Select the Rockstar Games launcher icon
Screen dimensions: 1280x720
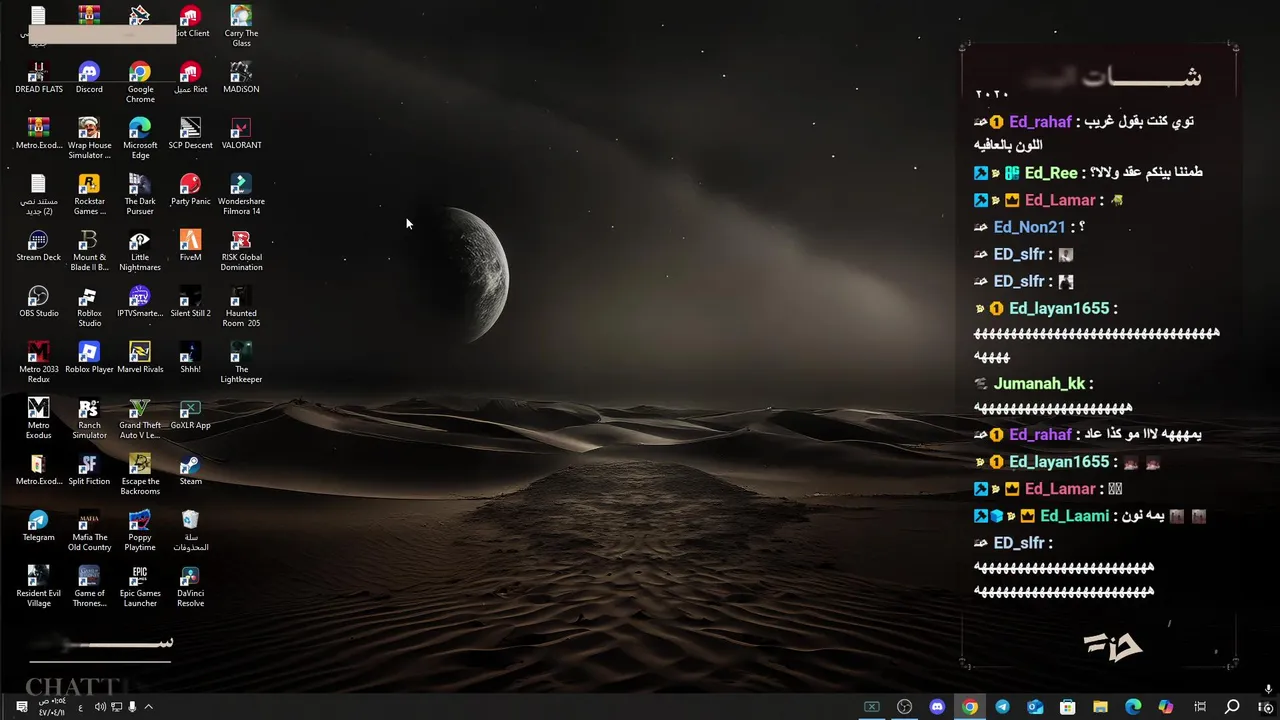(89, 194)
